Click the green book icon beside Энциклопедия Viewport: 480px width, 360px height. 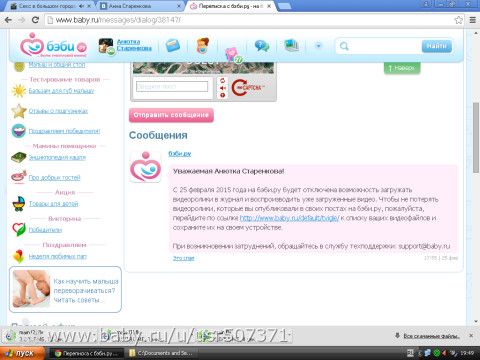click(x=19, y=157)
